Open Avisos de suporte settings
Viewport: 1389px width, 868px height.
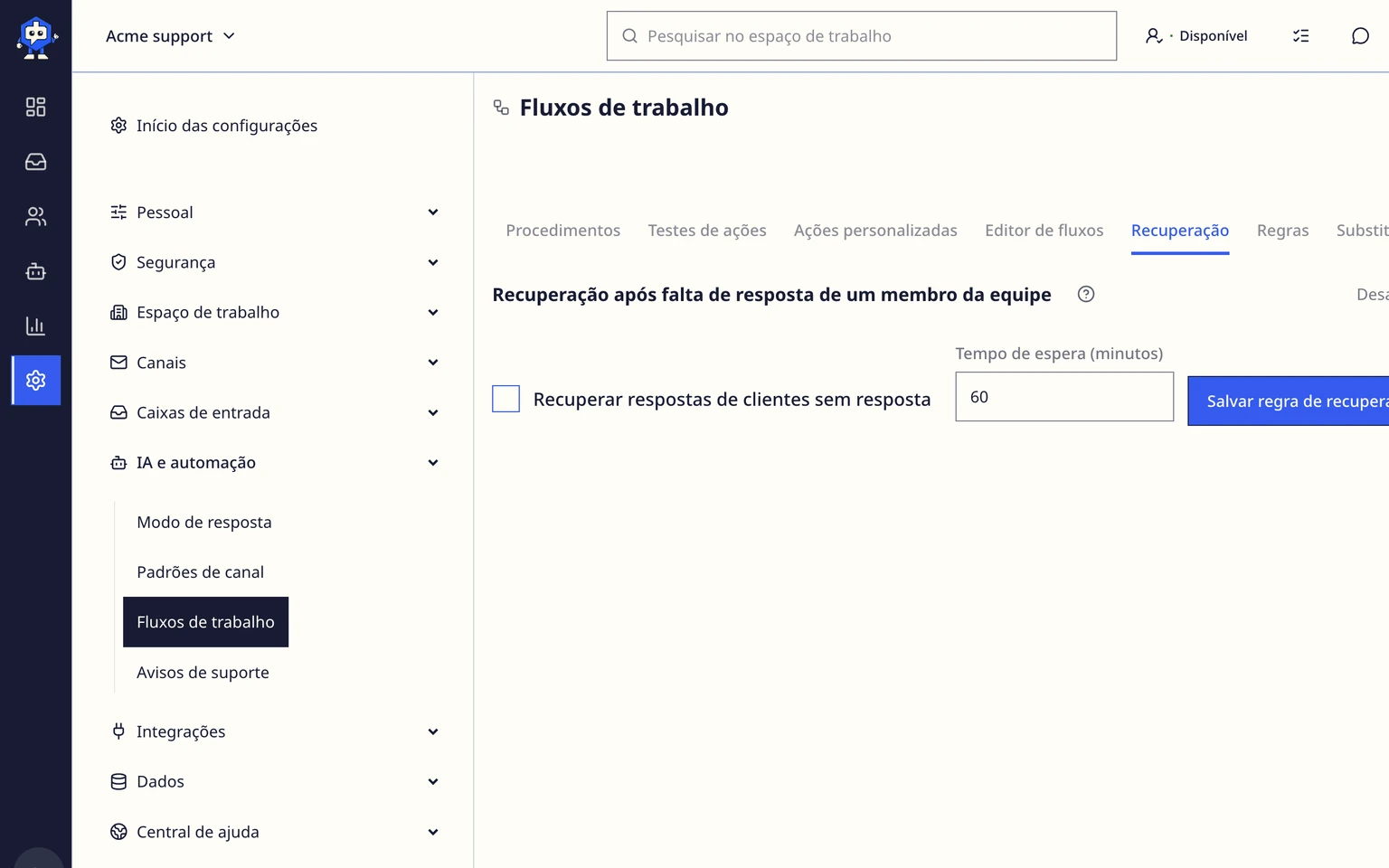click(x=203, y=673)
